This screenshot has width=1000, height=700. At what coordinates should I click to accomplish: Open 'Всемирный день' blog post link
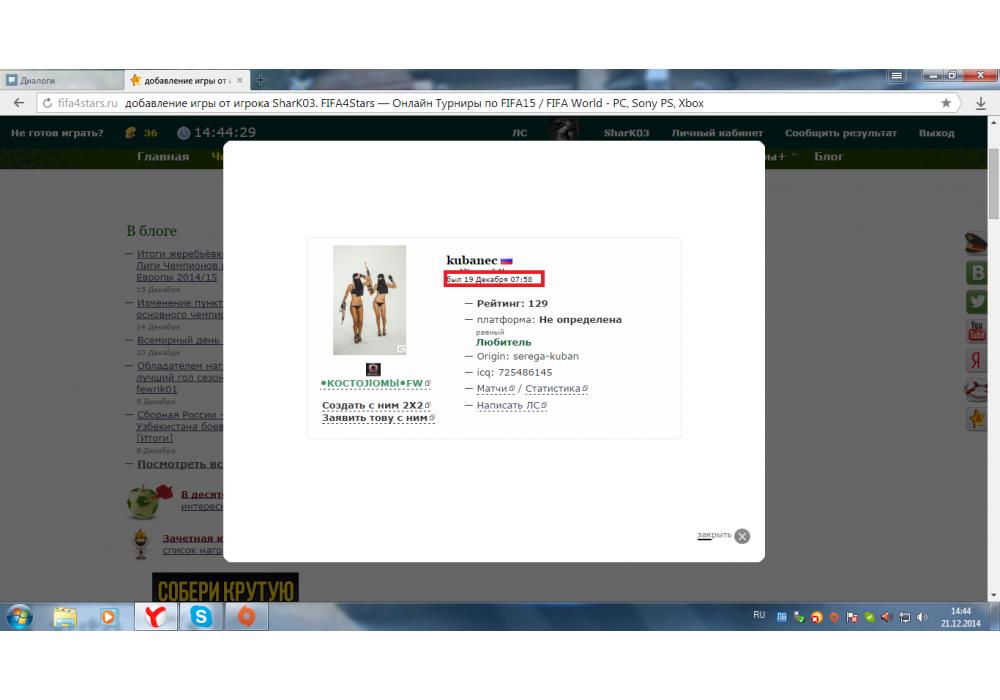pyautogui.click(x=178, y=340)
